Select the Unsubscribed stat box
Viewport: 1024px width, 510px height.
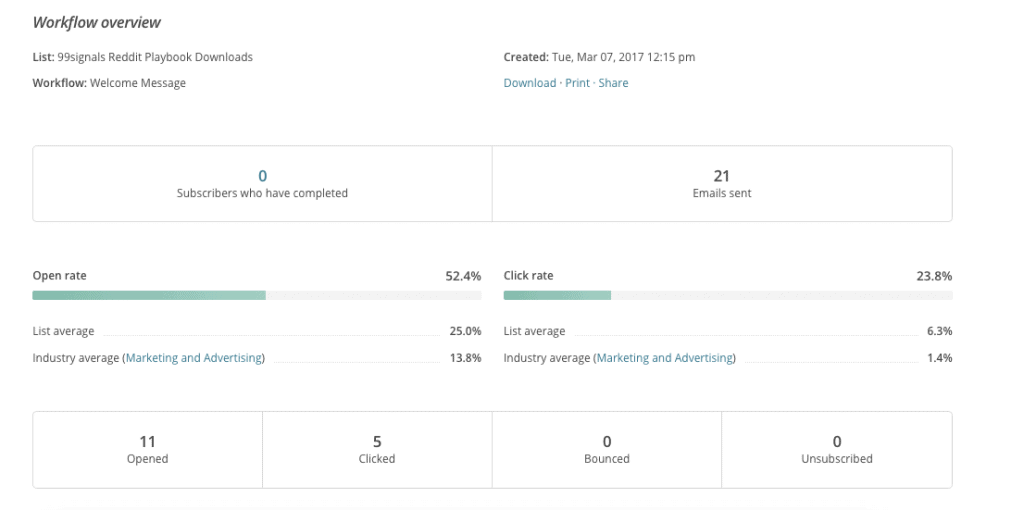837,450
